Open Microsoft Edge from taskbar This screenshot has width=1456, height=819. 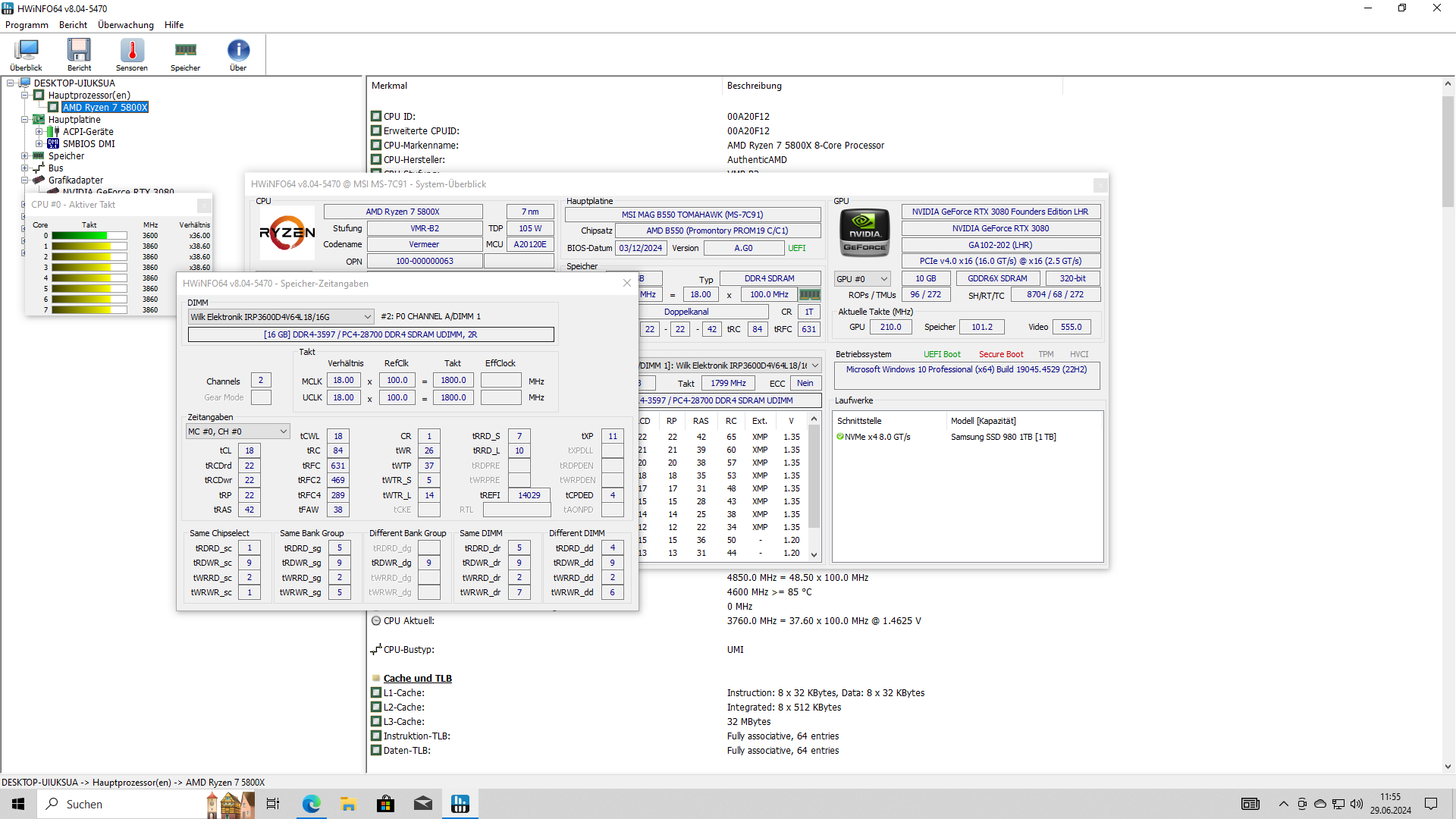[311, 804]
